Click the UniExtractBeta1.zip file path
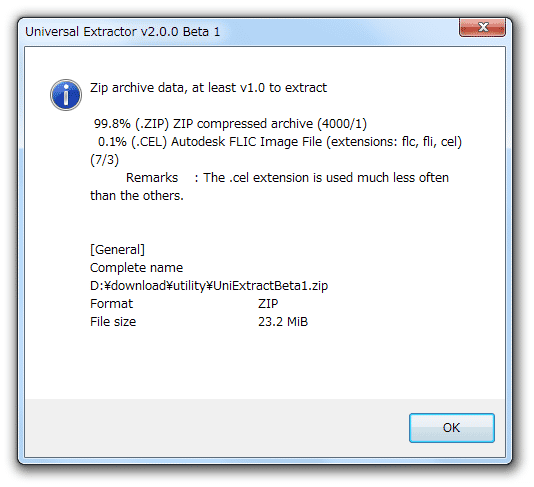 (209, 286)
